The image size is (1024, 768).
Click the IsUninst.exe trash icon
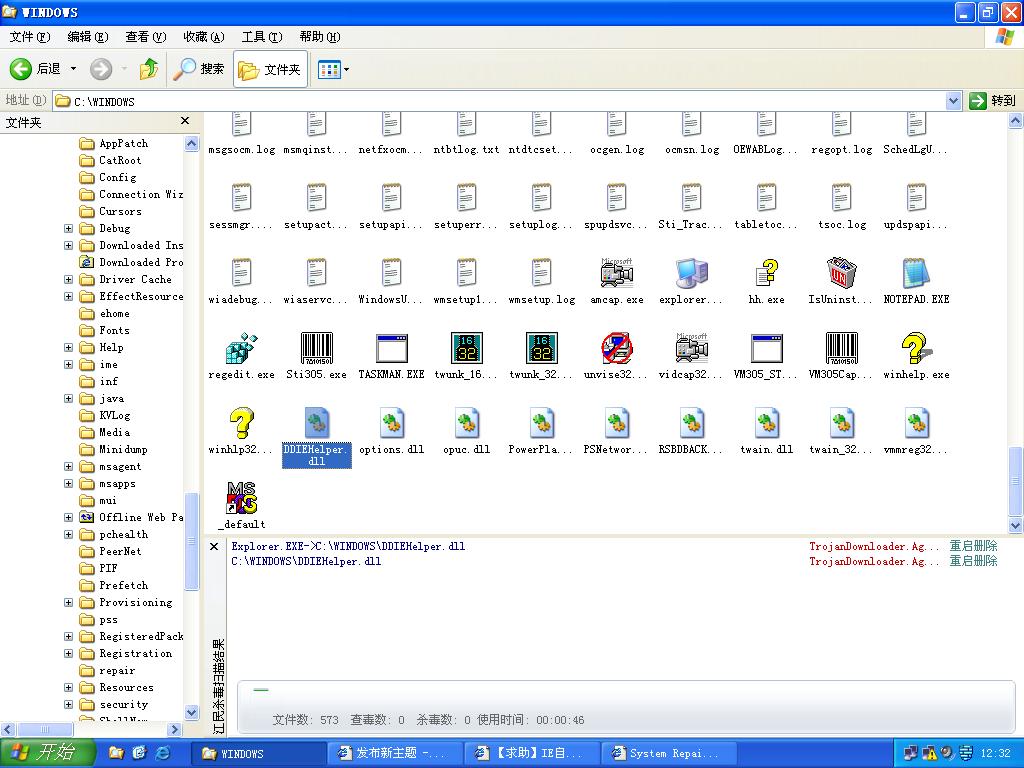point(841,274)
